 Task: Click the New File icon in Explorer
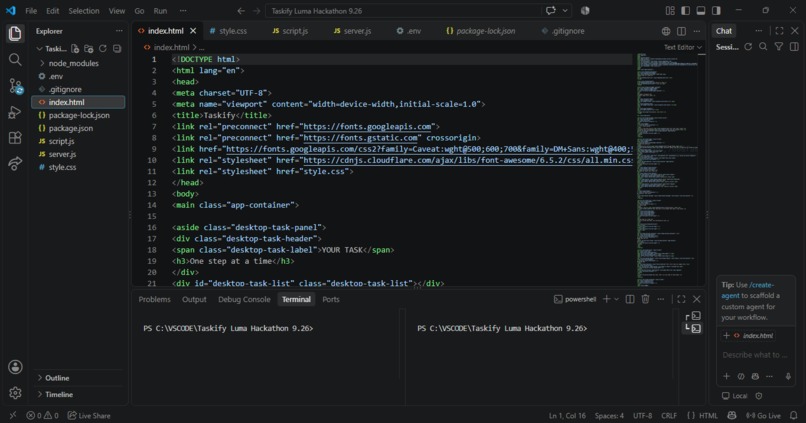(x=75, y=49)
